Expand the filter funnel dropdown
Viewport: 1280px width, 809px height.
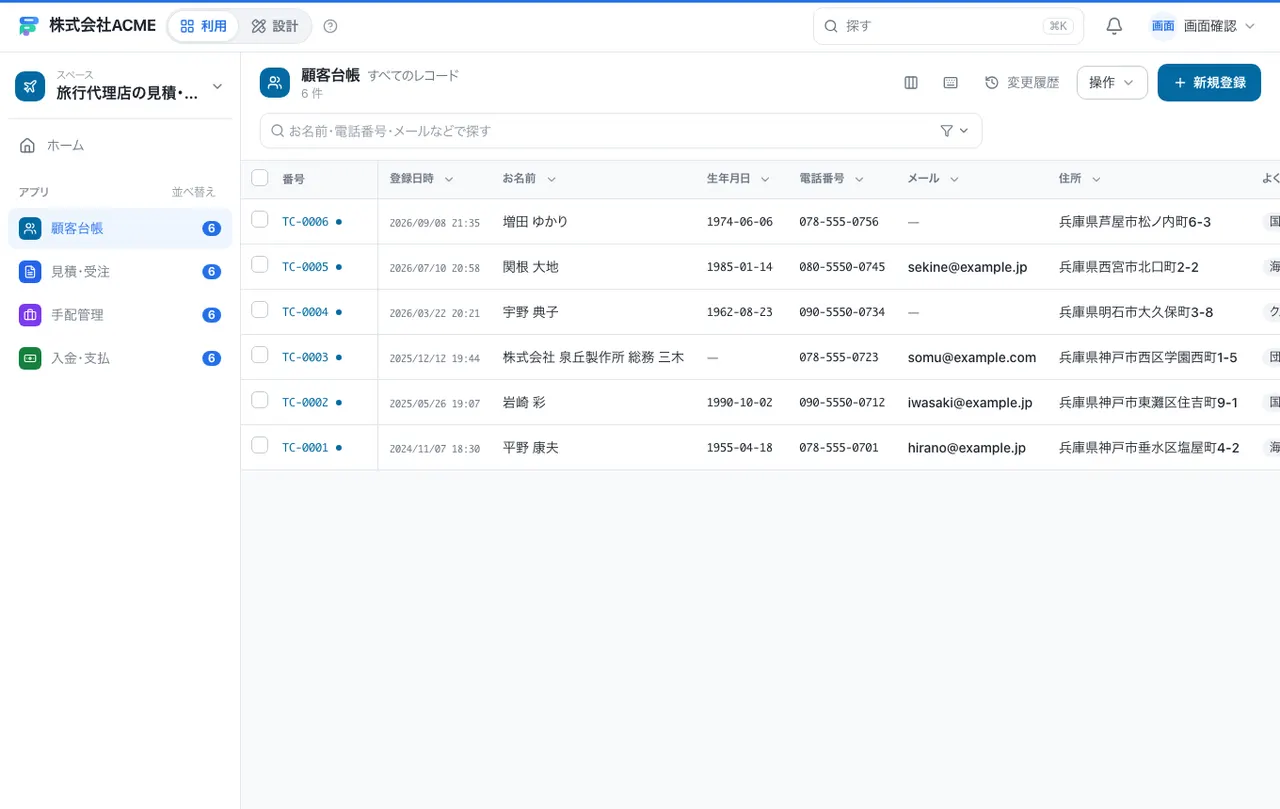click(955, 131)
